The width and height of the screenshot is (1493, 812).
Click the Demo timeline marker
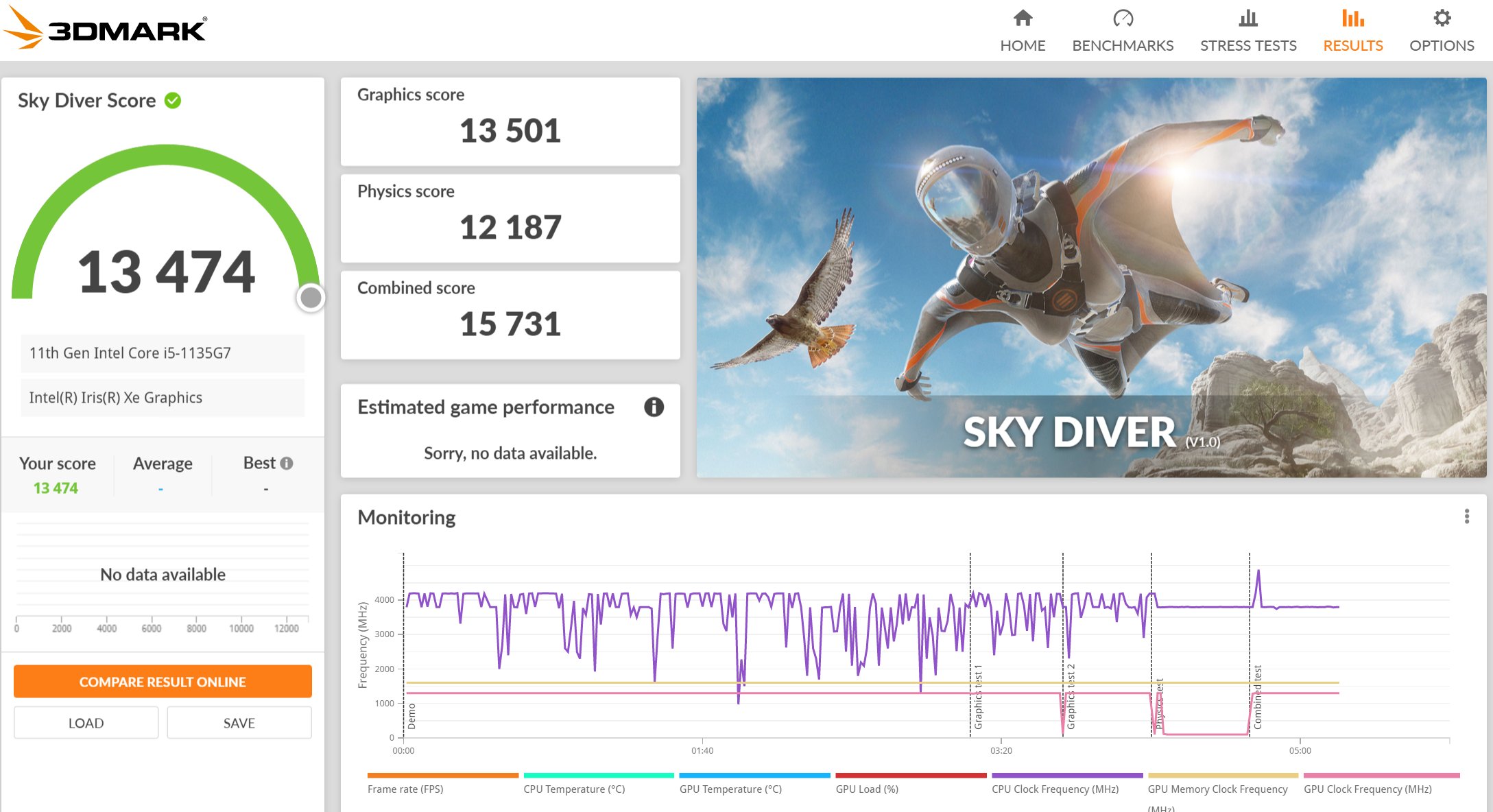click(411, 716)
